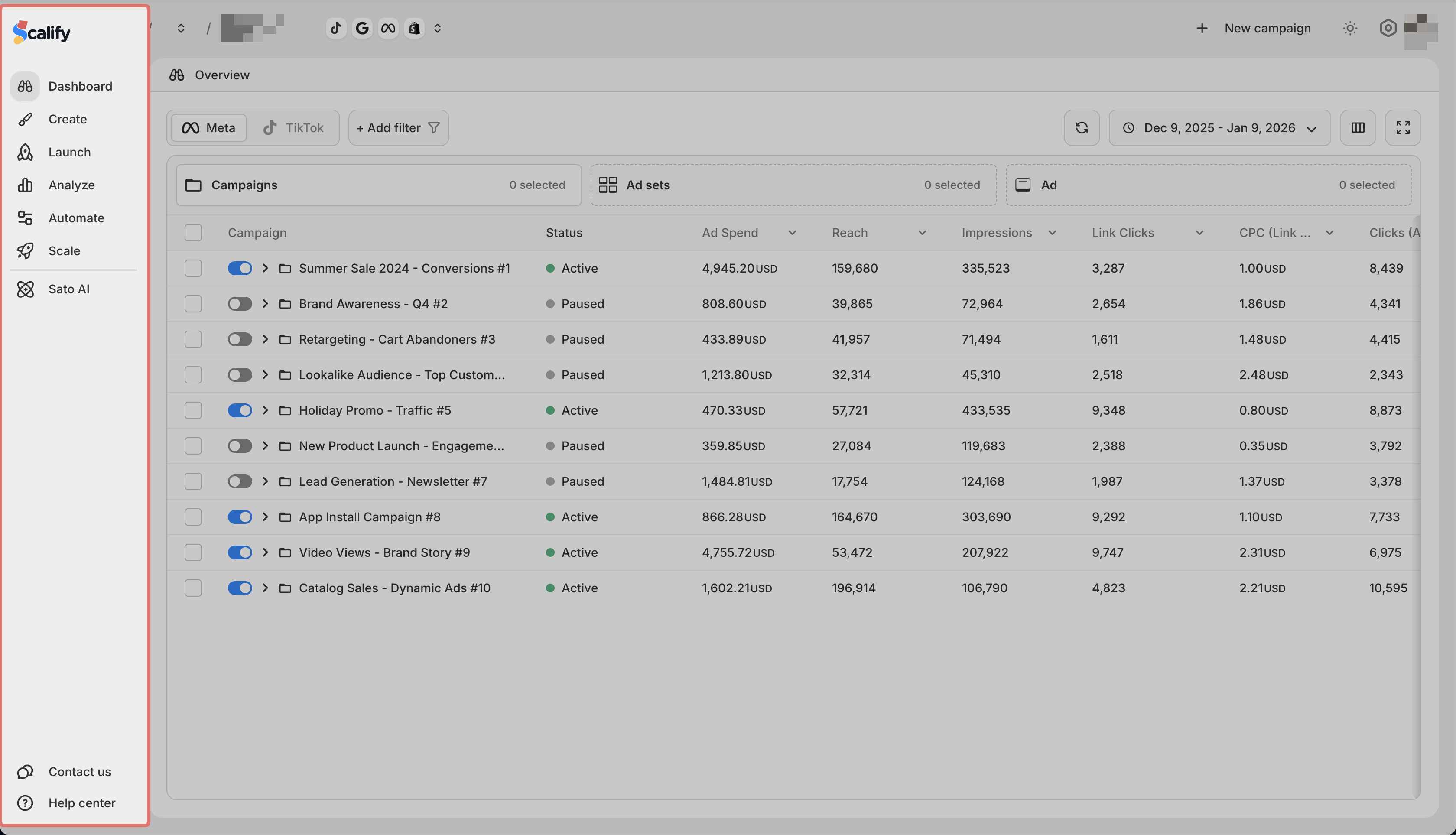Image resolution: width=1456 pixels, height=835 pixels.
Task: Enable Brand Awareness - Q4 #2 campaign toggle
Action: [240, 304]
